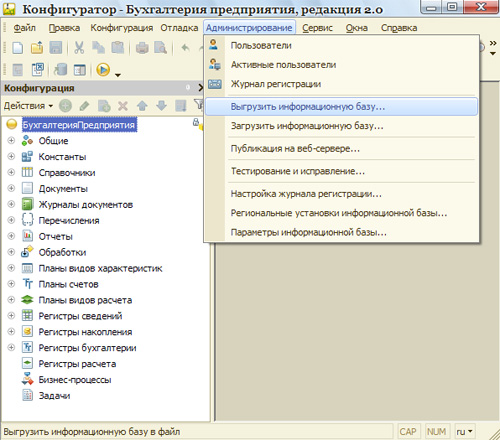Expand the Регистры сведений node
This screenshot has height=440, width=500.
coord(11,316)
